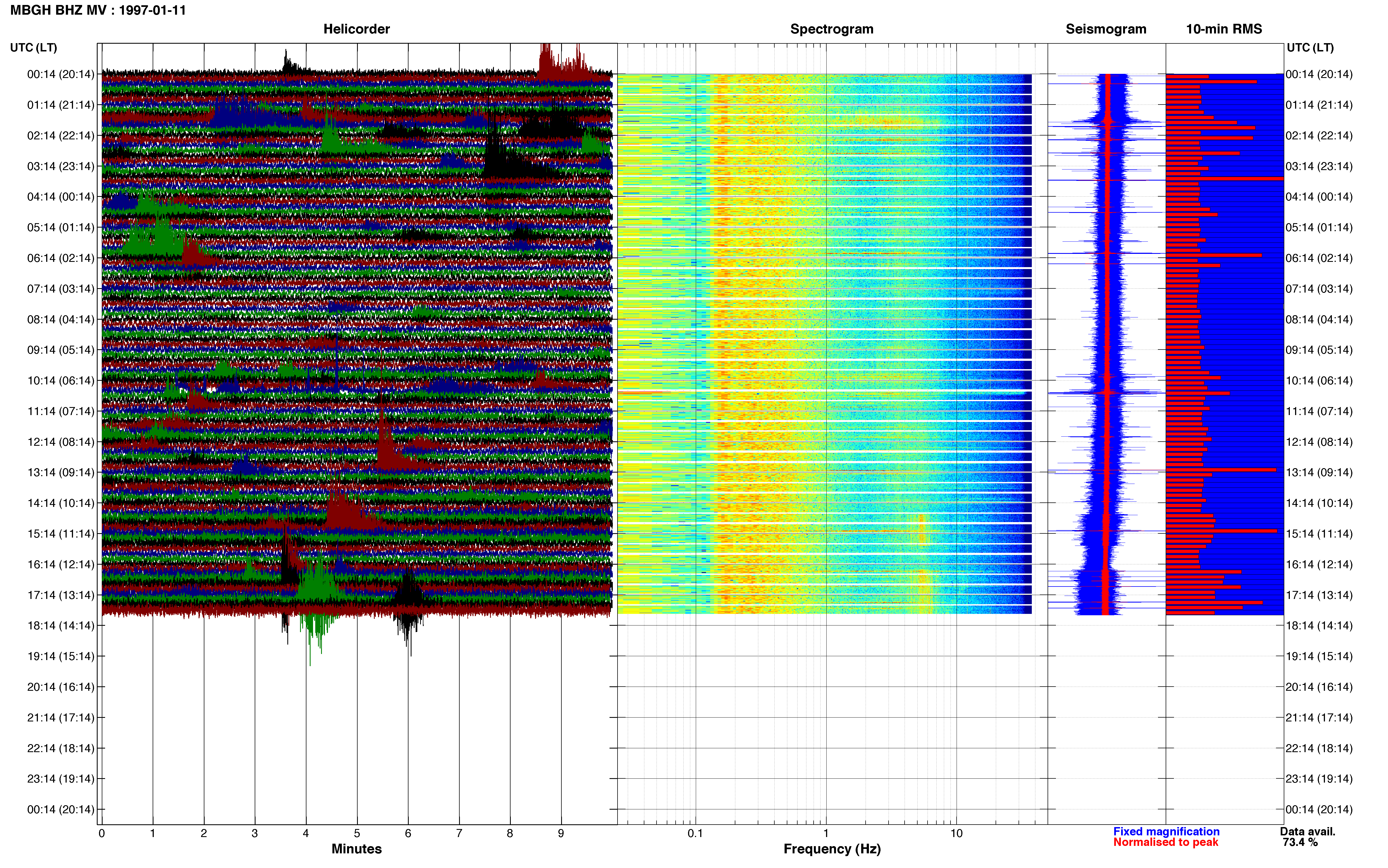Click right-side time label '23:14 (19:14)'
1388x868 pixels.
click(1319, 778)
